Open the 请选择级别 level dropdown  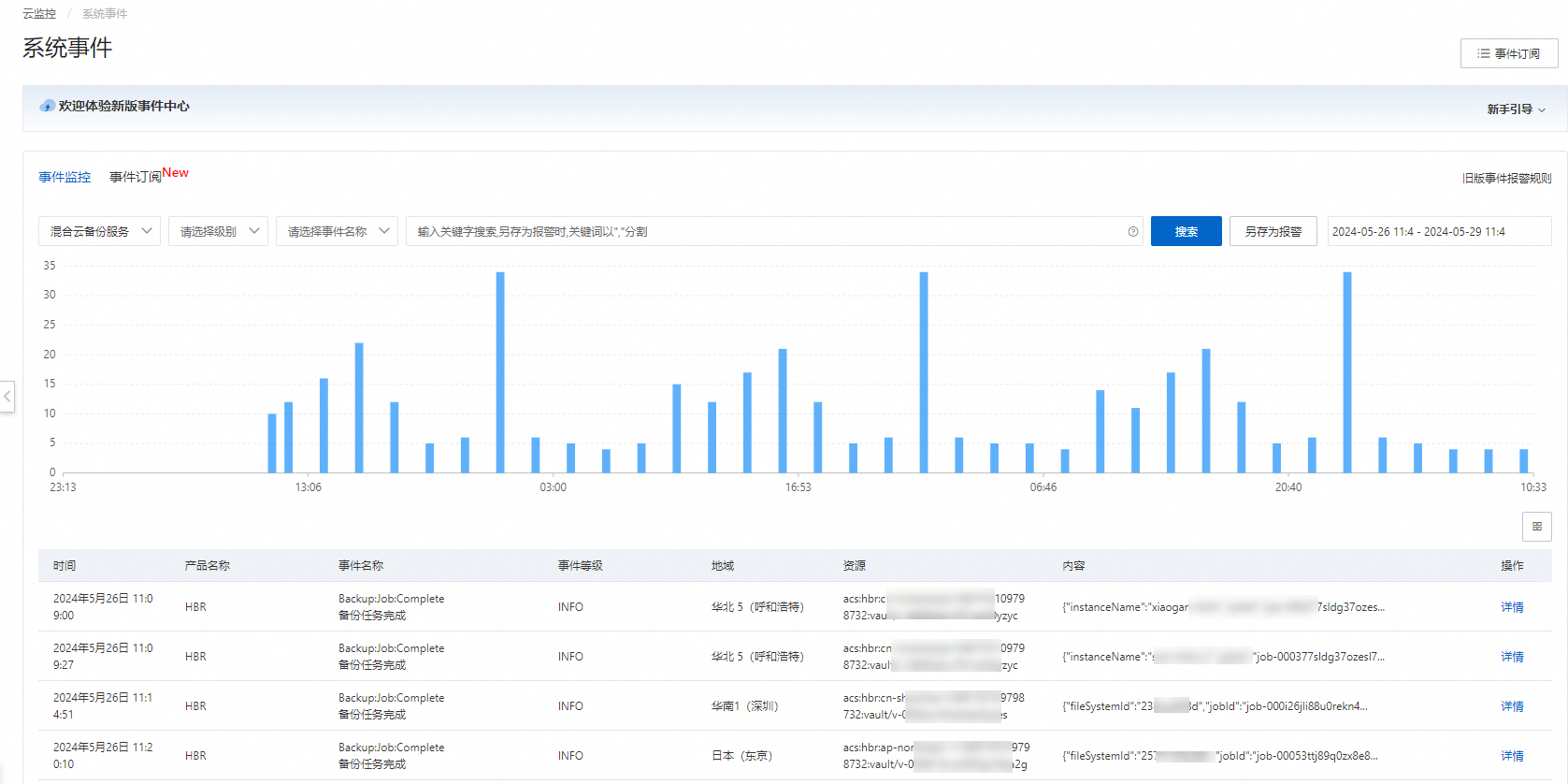click(x=218, y=231)
